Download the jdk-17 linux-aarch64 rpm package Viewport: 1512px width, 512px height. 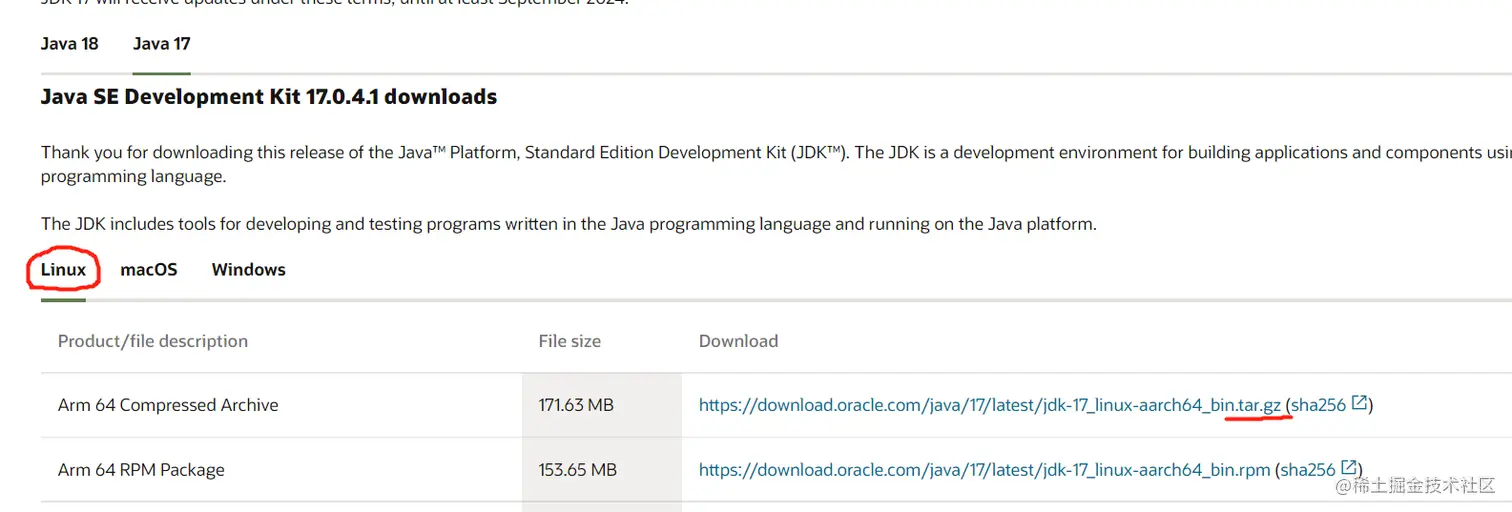click(985, 470)
